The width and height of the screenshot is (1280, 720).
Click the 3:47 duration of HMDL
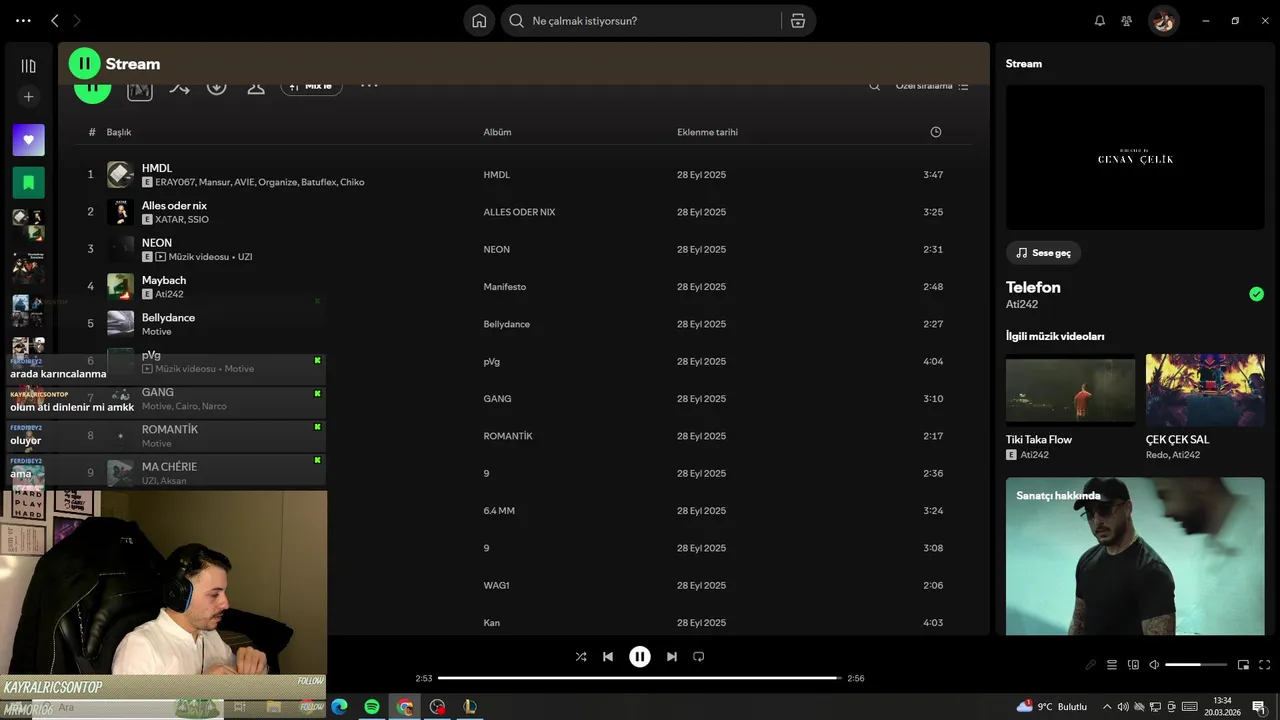point(934,175)
